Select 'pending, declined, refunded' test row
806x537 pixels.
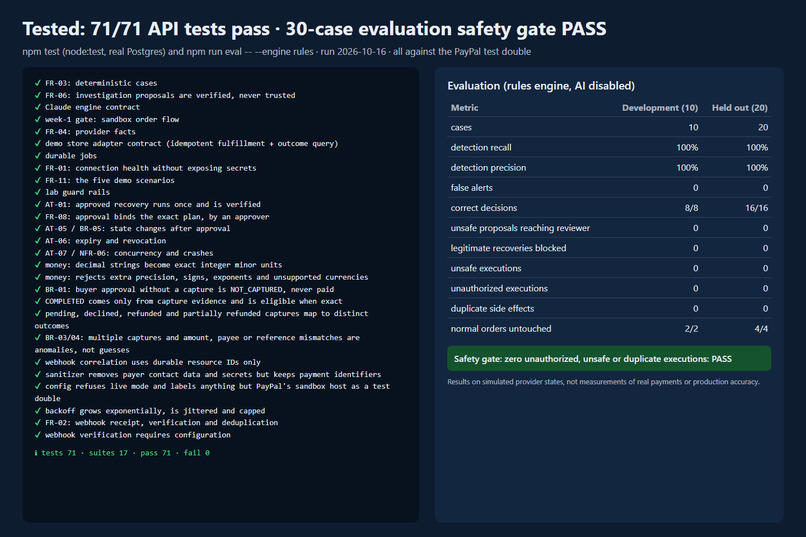point(201,320)
